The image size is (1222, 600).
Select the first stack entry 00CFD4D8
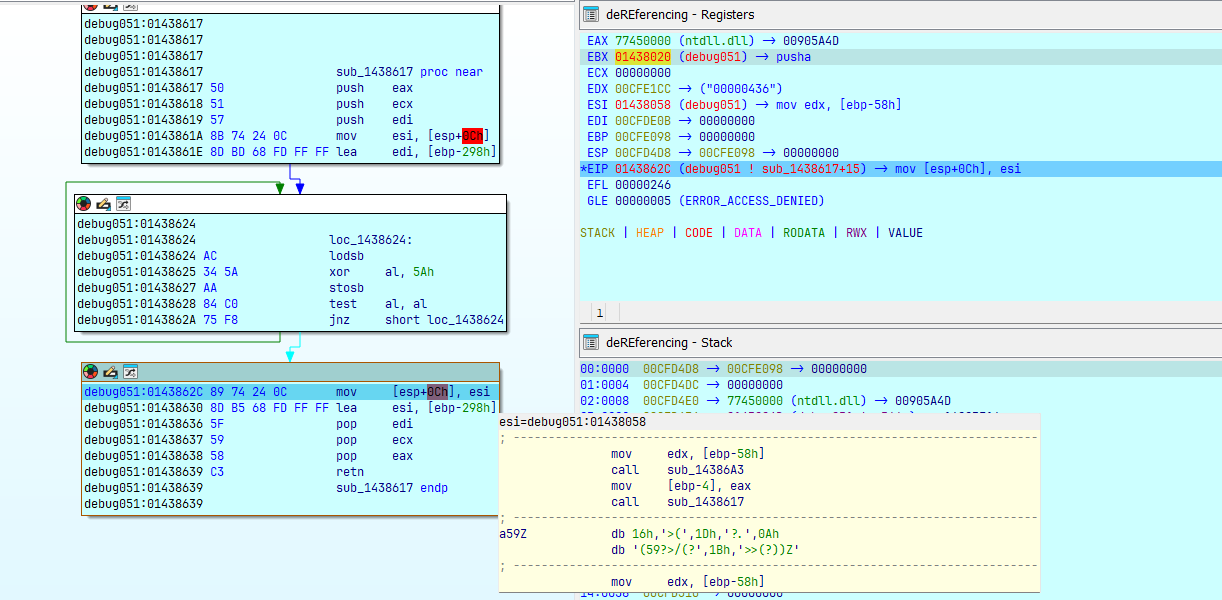pos(670,369)
